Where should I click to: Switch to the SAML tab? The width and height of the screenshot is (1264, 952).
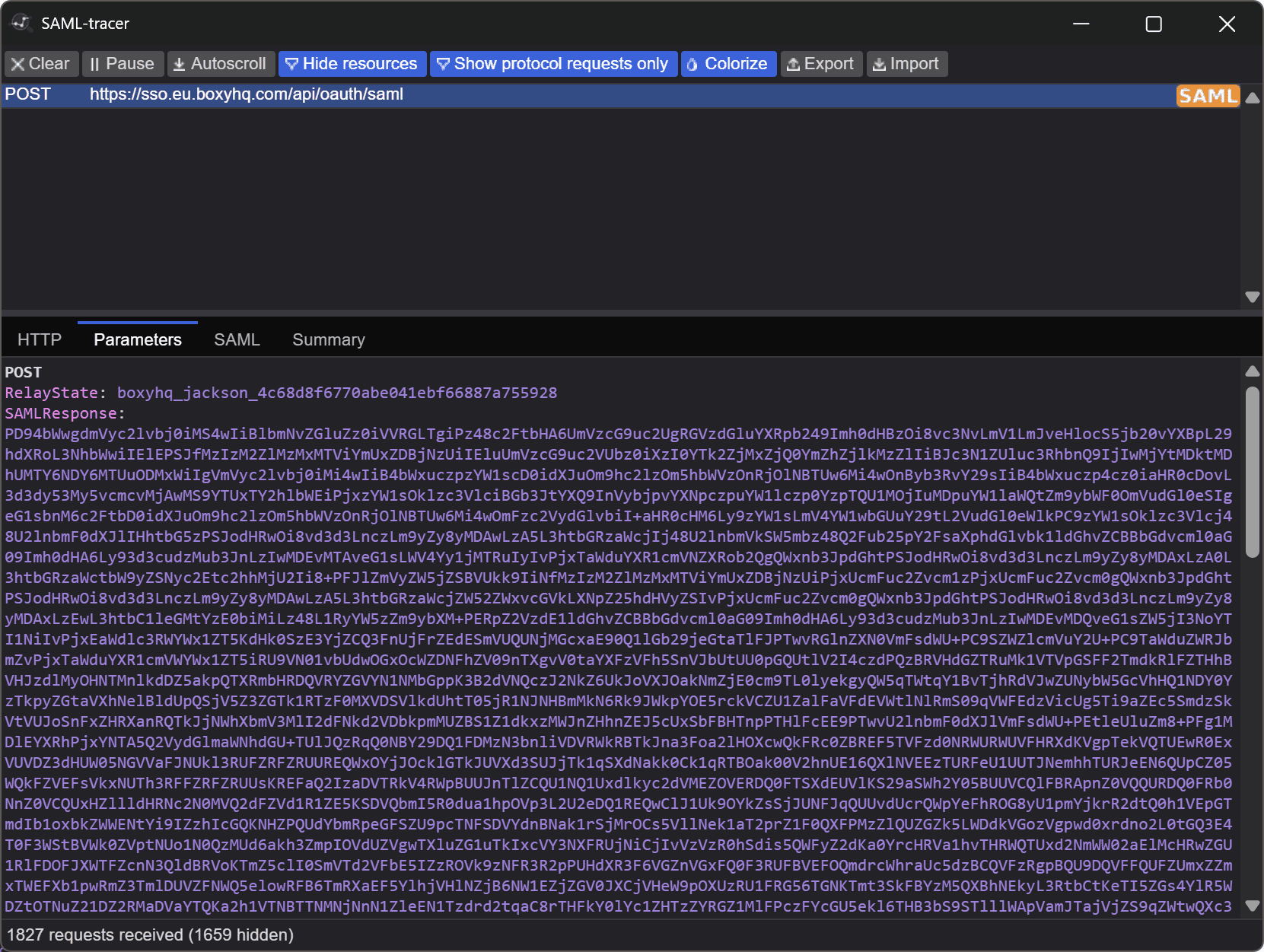[237, 339]
